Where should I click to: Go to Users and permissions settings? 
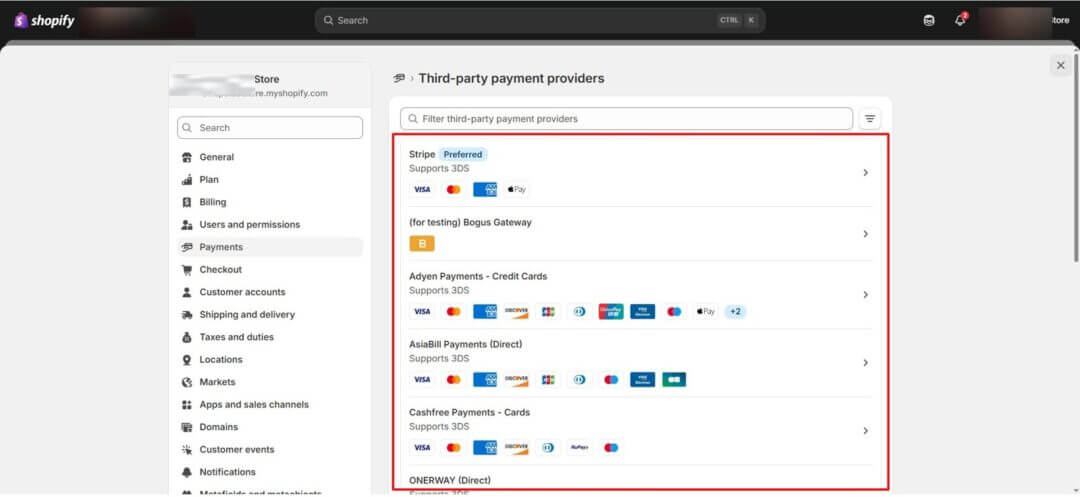pyautogui.click(x=249, y=225)
